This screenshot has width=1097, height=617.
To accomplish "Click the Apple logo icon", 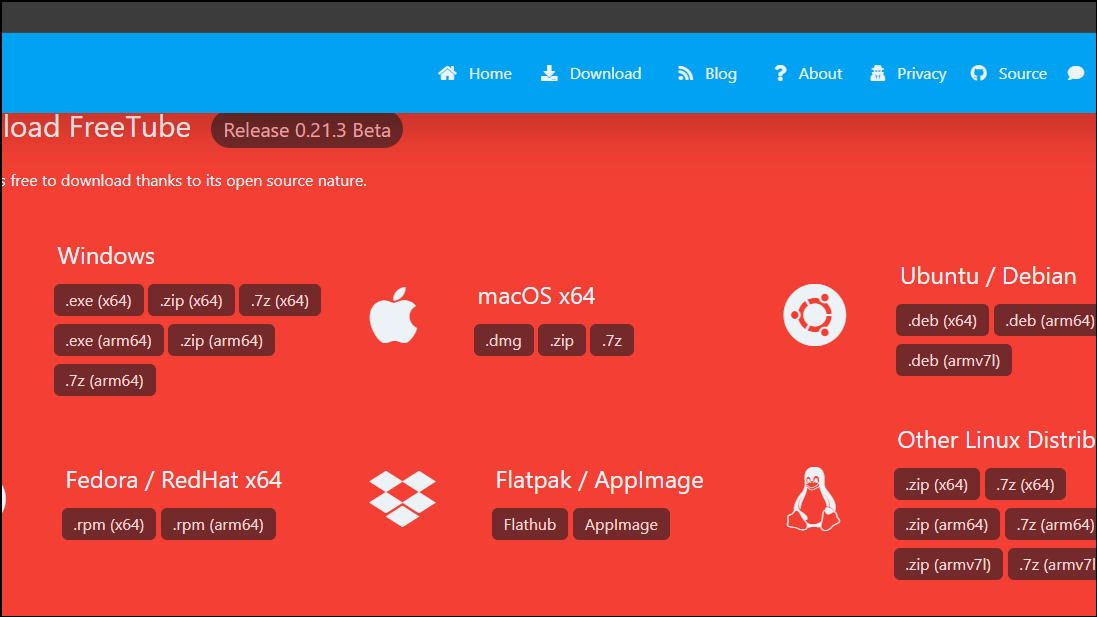I will pos(393,315).
